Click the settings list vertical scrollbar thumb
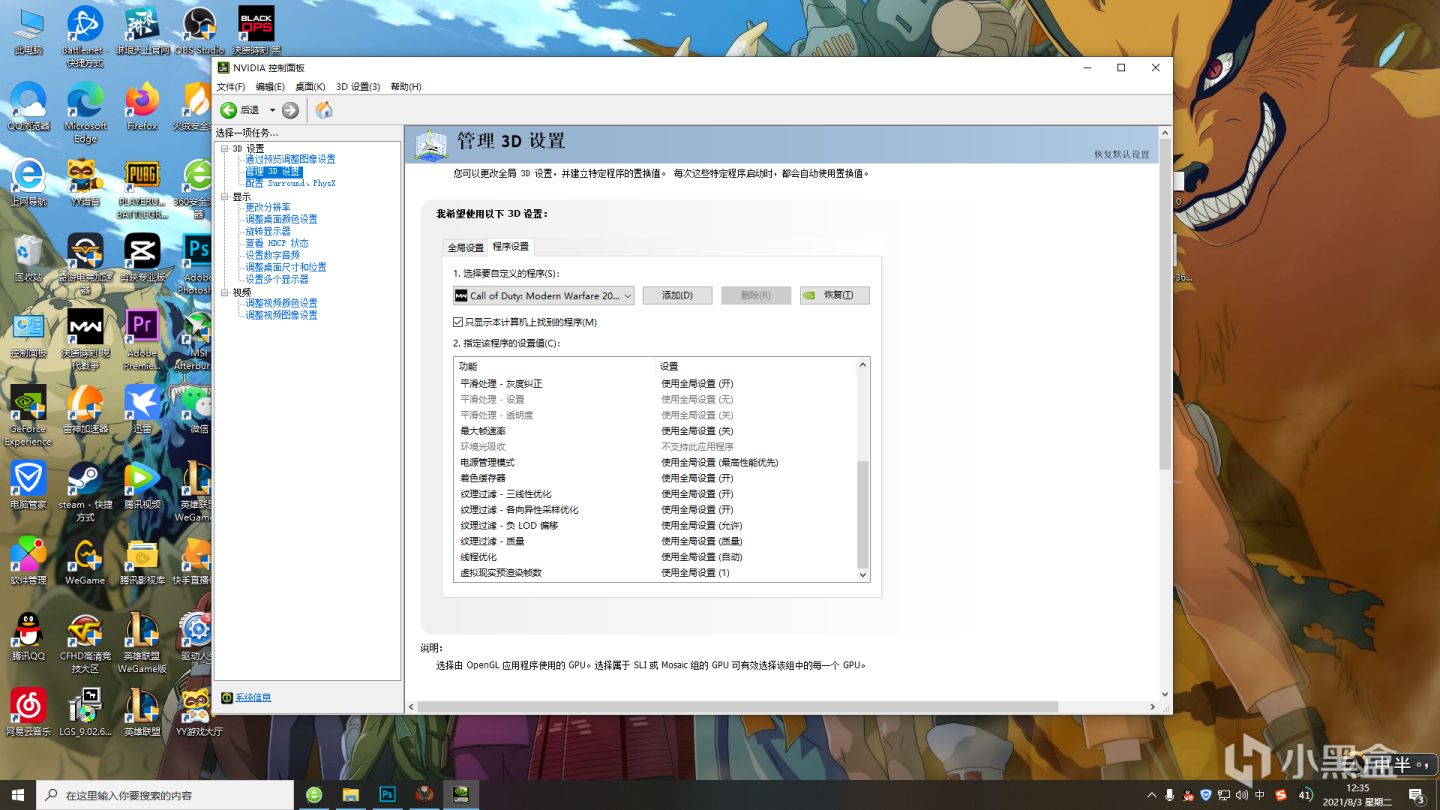The image size is (1440, 810). pyautogui.click(x=863, y=514)
